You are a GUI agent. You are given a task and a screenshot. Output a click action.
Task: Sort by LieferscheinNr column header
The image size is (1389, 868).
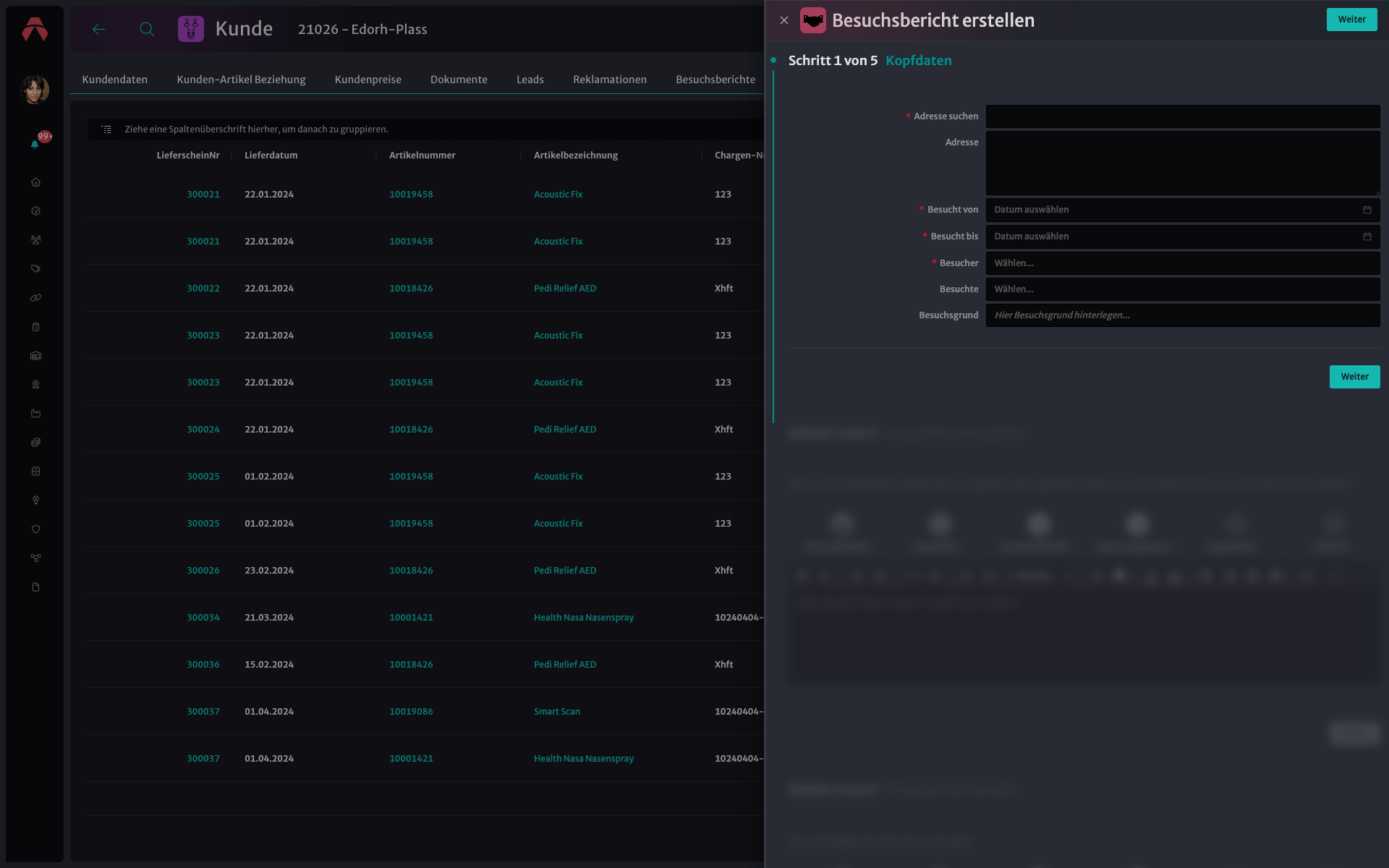click(x=188, y=156)
